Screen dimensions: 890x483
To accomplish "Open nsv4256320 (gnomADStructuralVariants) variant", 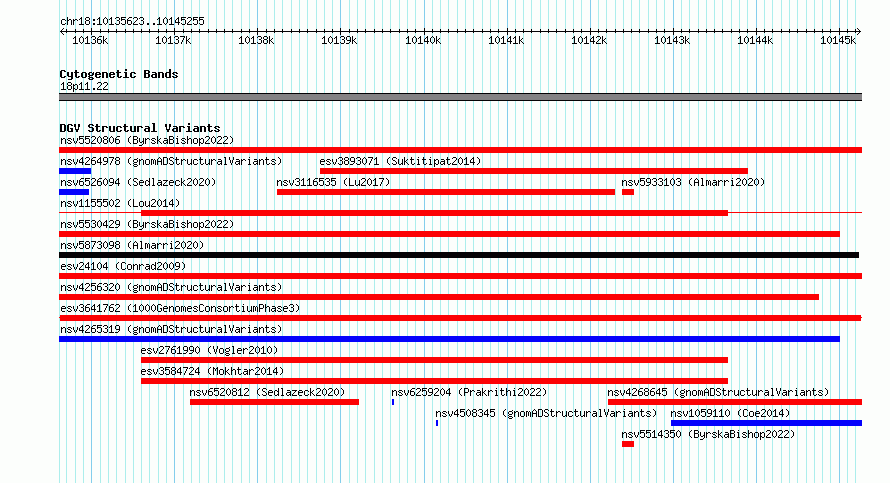I will pyautogui.click(x=171, y=287).
